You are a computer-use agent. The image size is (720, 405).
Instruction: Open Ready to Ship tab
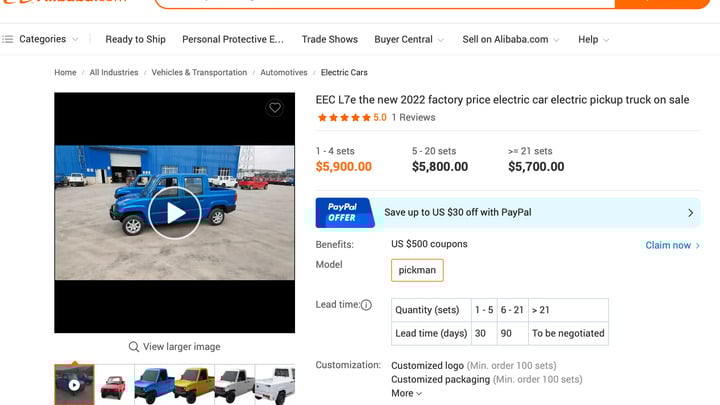(x=135, y=39)
